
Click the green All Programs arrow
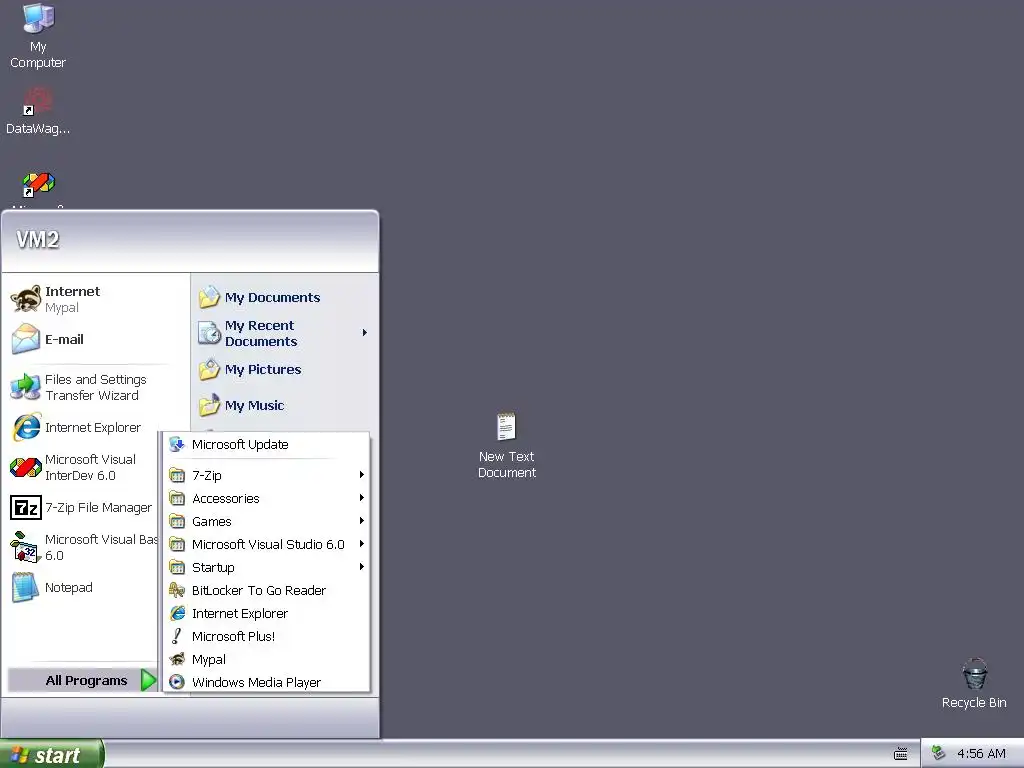(149, 680)
